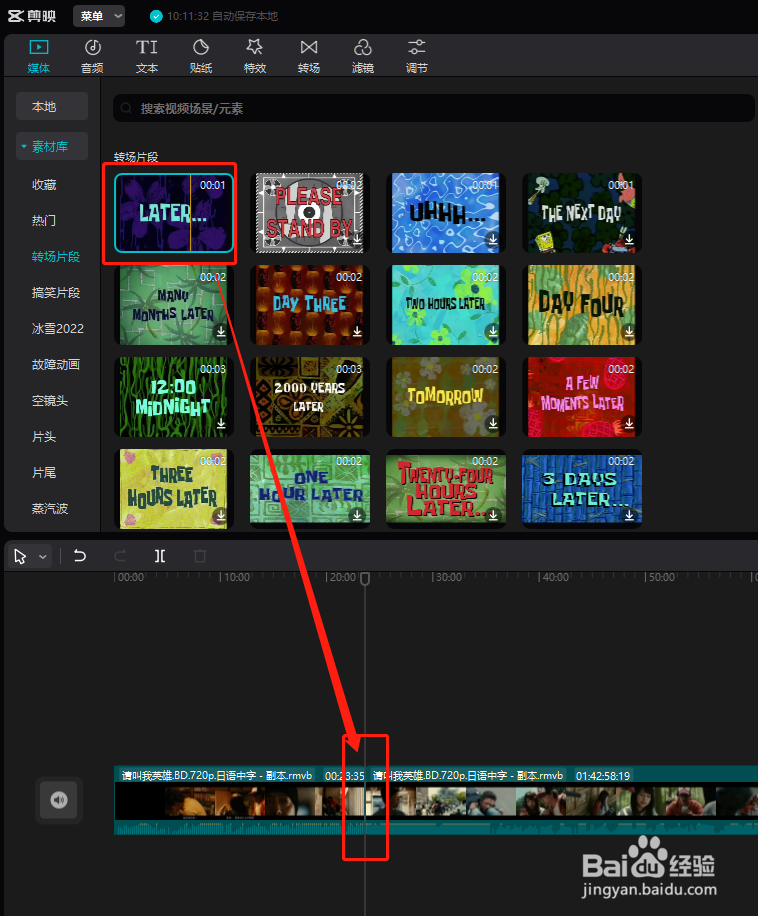The image size is (758, 916).
Task: Select the UHHH... clip thumbnail
Action: (446, 213)
